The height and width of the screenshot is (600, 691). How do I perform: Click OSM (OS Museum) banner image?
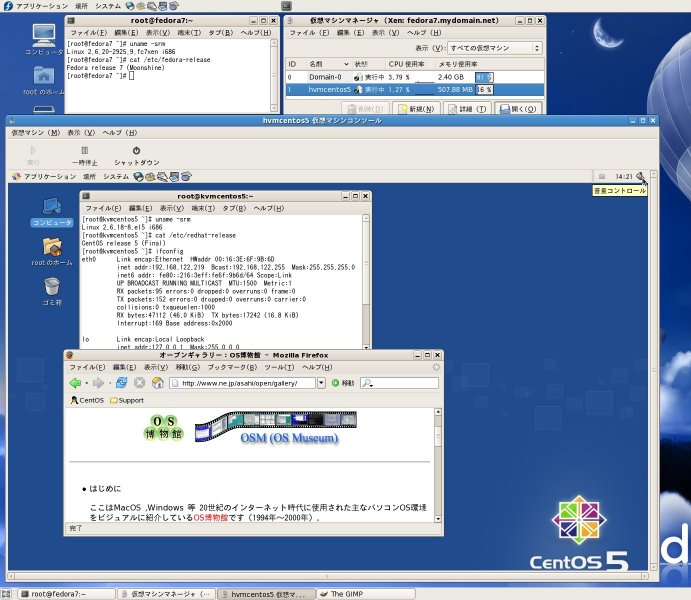point(276,429)
